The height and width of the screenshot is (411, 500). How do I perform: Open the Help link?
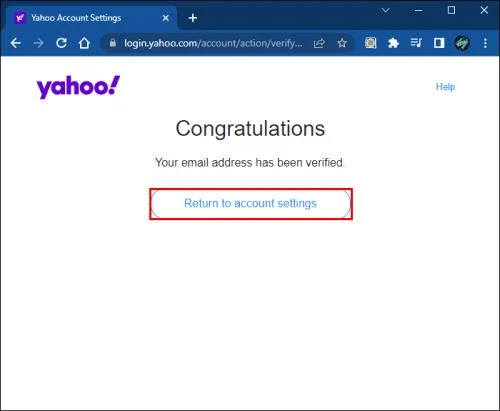(x=445, y=87)
